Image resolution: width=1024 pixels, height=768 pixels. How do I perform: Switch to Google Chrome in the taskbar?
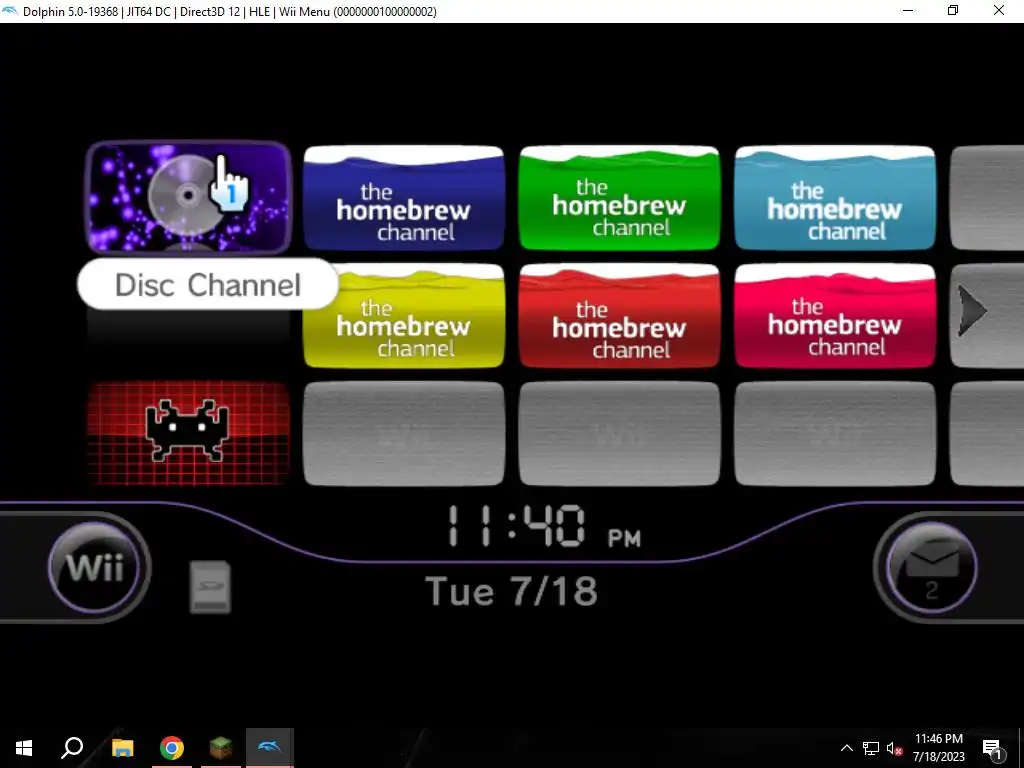click(x=172, y=748)
